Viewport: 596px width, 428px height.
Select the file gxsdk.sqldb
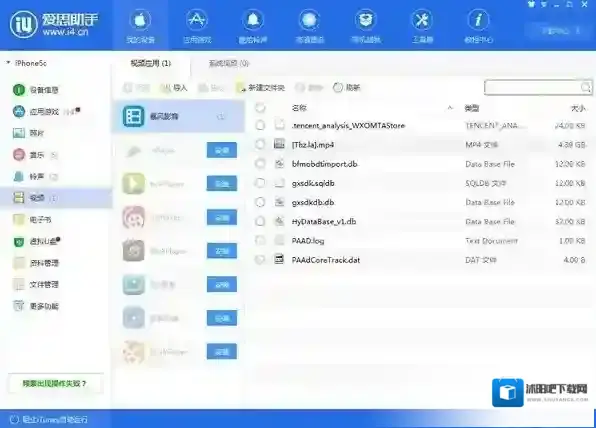tap(313, 183)
